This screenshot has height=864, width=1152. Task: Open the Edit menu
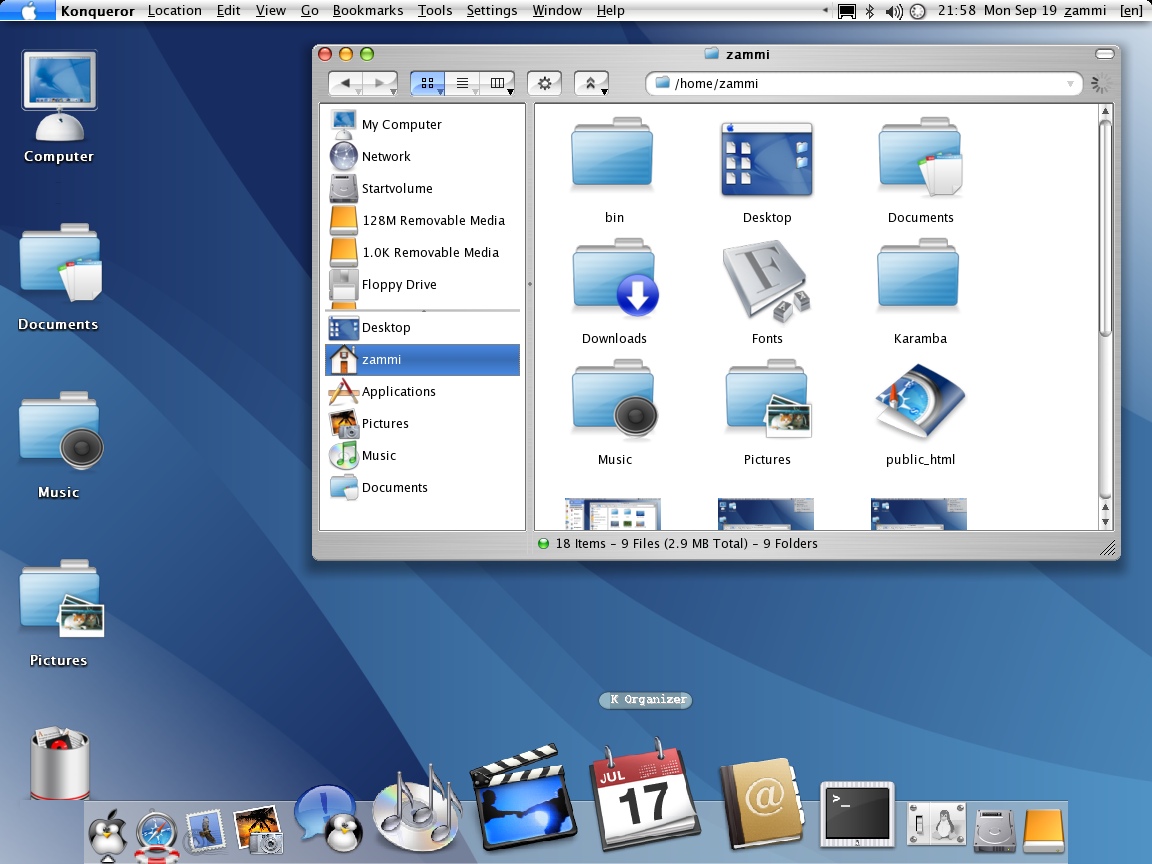(x=228, y=10)
